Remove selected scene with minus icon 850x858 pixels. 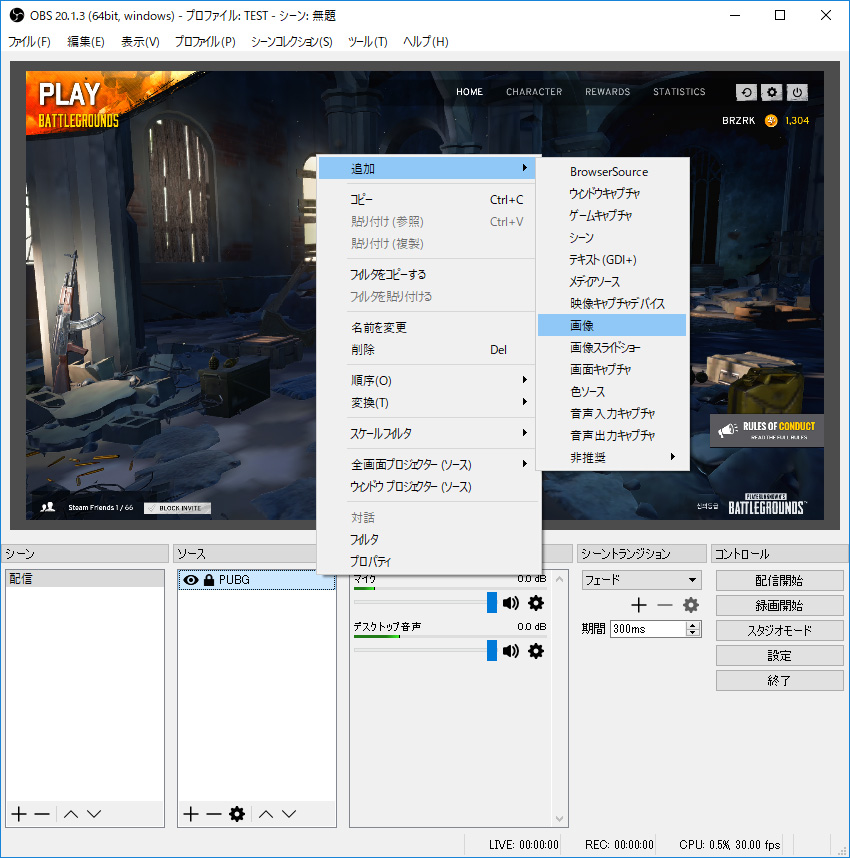[x=42, y=814]
